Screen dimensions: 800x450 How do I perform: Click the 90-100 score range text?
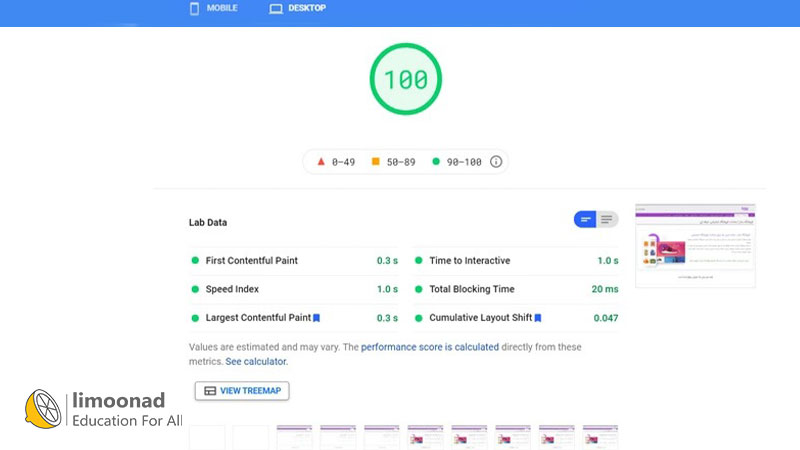pyautogui.click(x=464, y=162)
